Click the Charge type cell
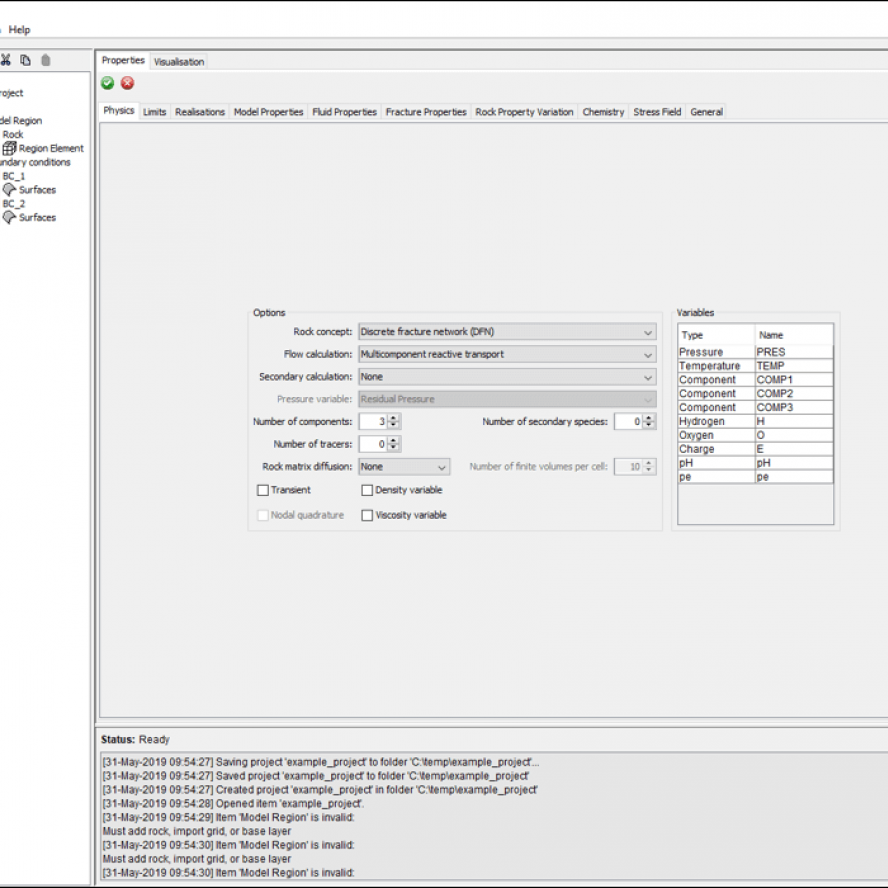Viewport: 888px width, 888px height. [x=716, y=449]
